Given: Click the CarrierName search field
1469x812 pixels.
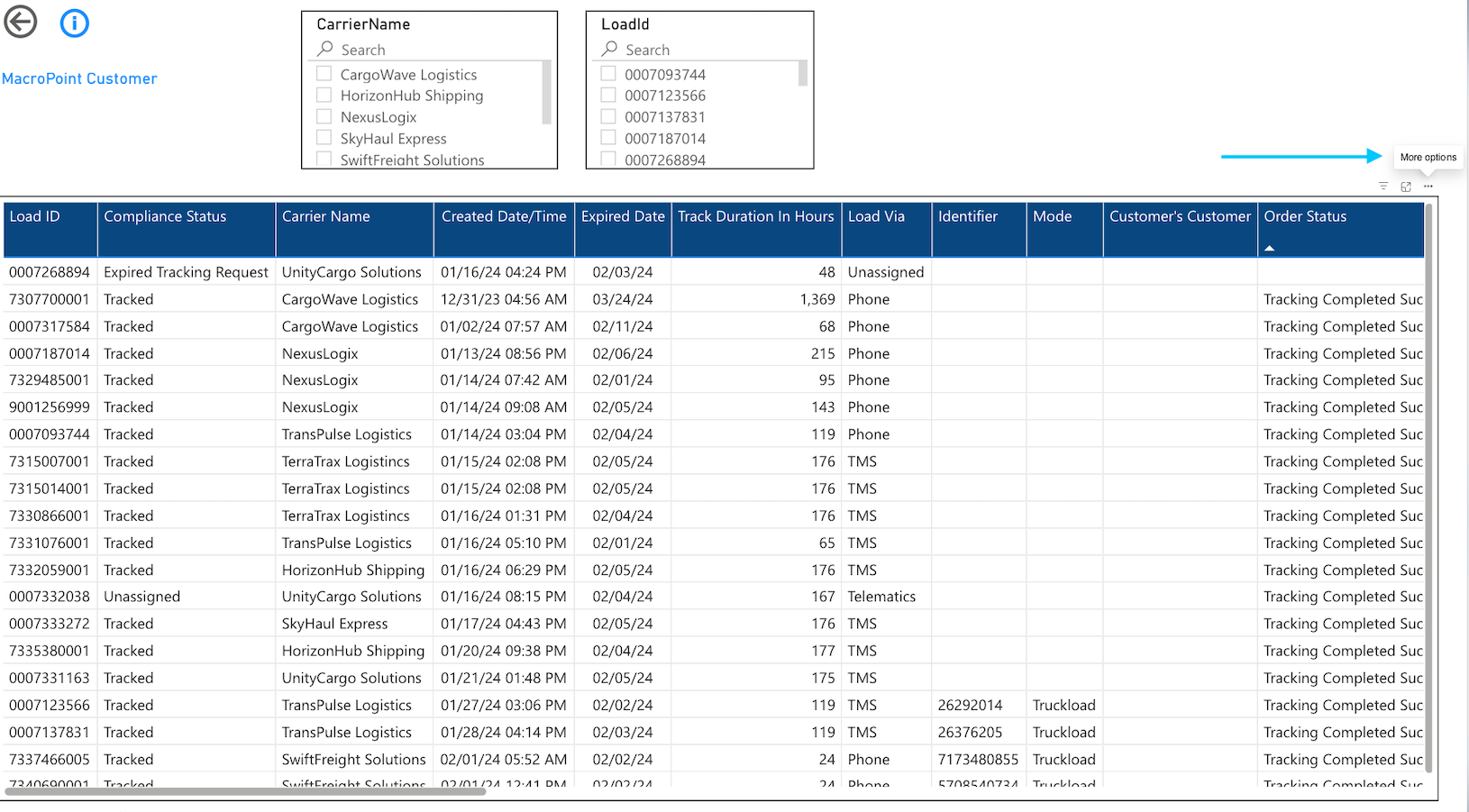Looking at the screenshot, I should coord(431,50).
